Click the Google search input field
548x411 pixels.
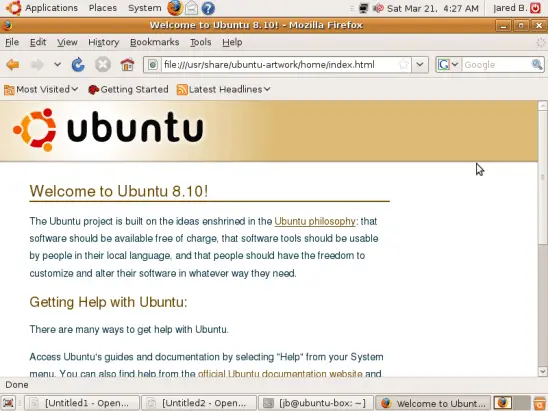pyautogui.click(x=496, y=65)
